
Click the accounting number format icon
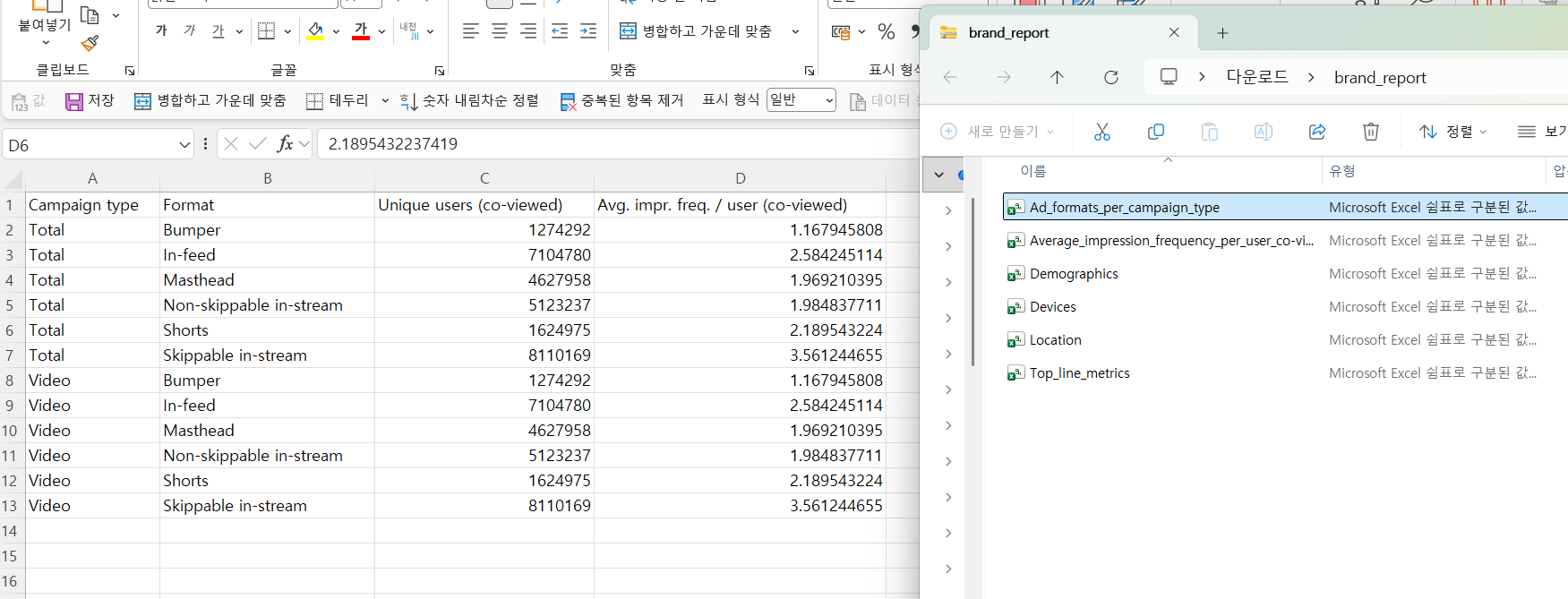point(840,31)
